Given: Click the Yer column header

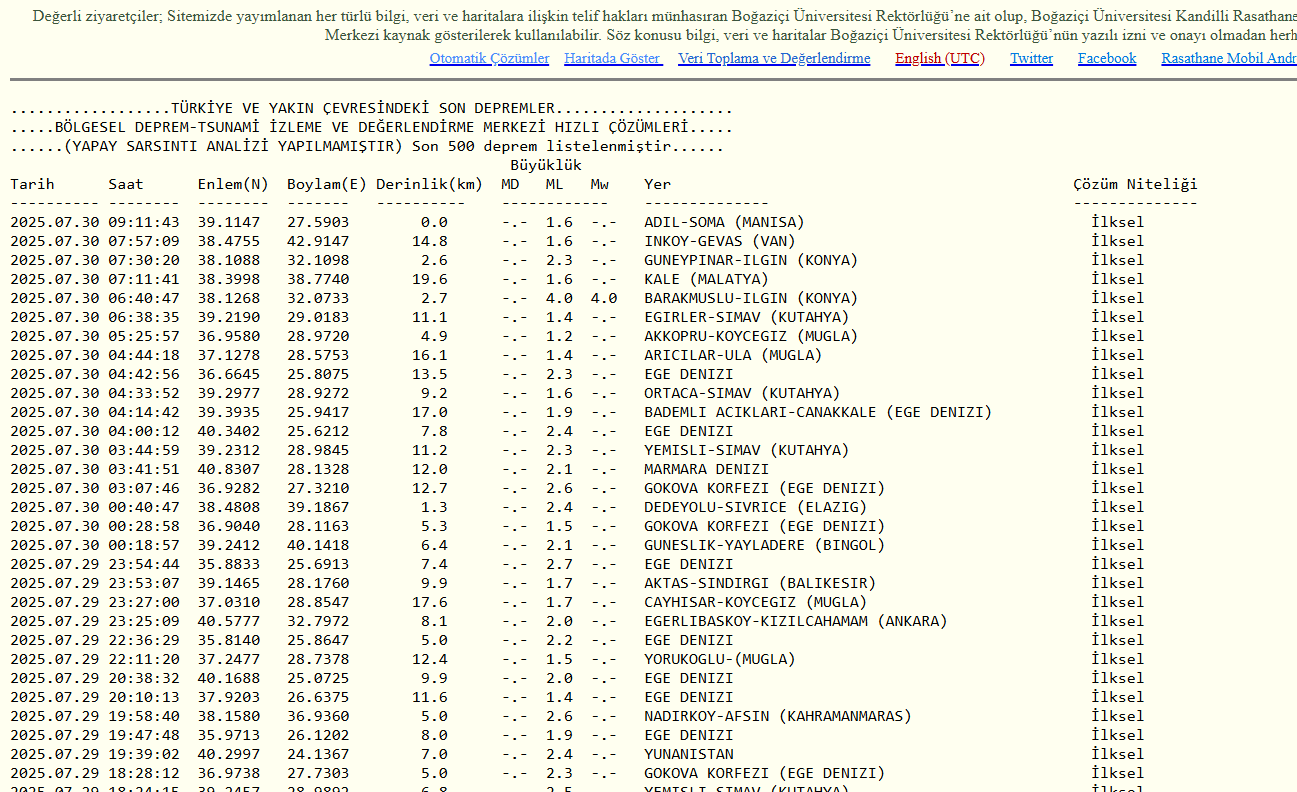Looking at the screenshot, I should click(x=657, y=184).
